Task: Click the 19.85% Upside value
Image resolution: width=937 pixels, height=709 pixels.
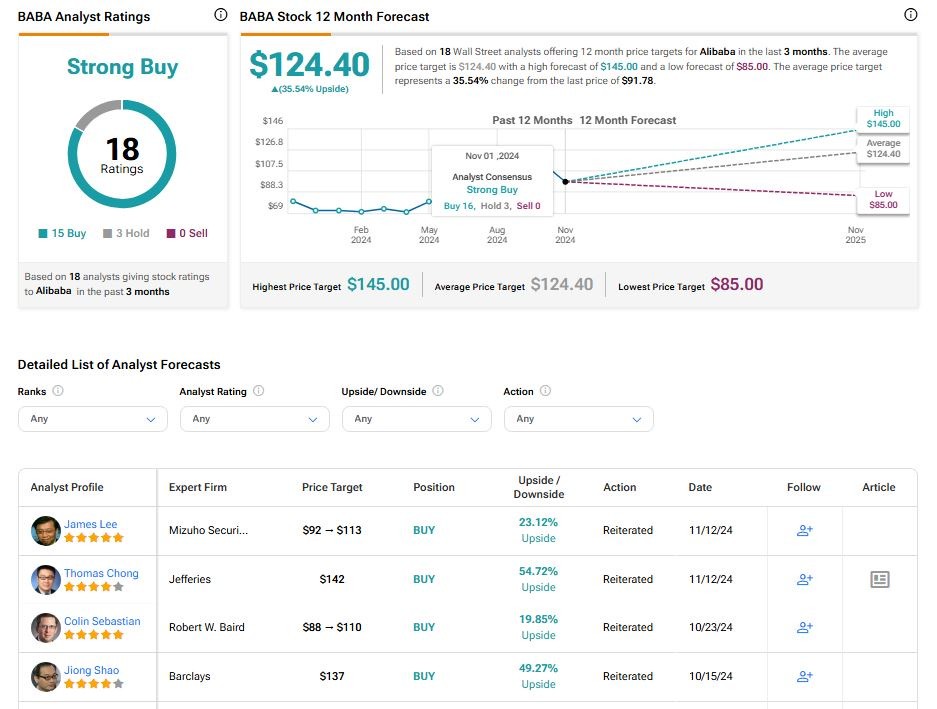Action: pos(538,628)
